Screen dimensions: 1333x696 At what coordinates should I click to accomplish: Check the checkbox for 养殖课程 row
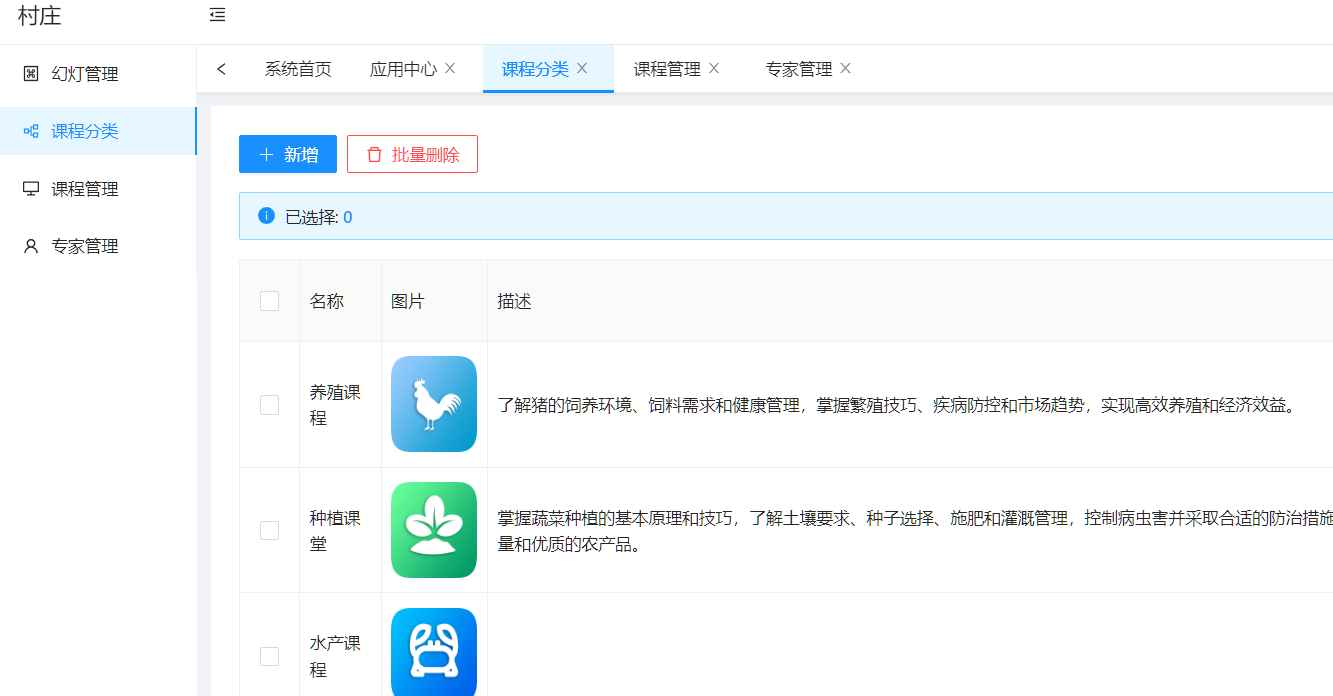268,404
